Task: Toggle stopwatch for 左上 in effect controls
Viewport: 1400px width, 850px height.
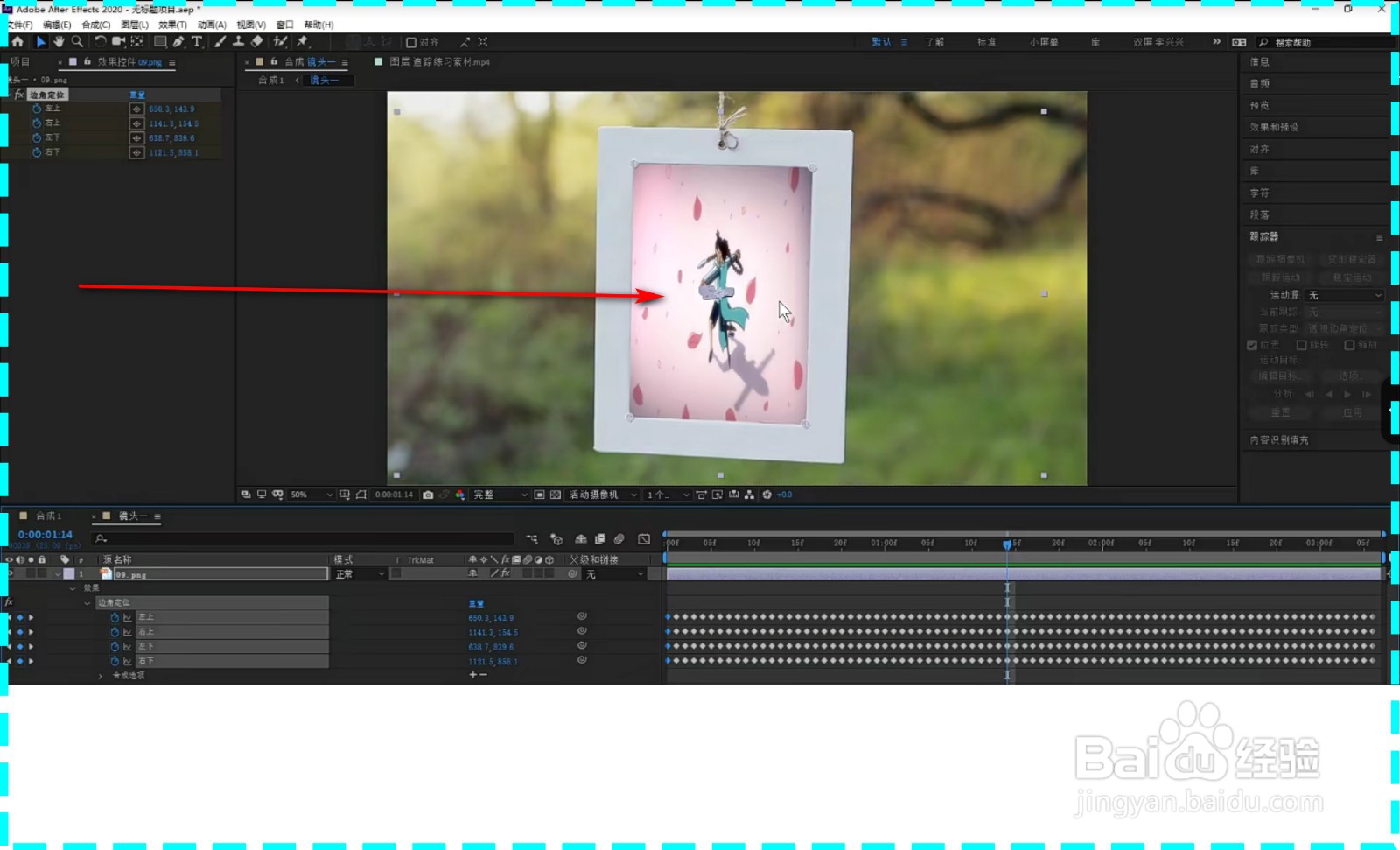Action: click(37, 109)
